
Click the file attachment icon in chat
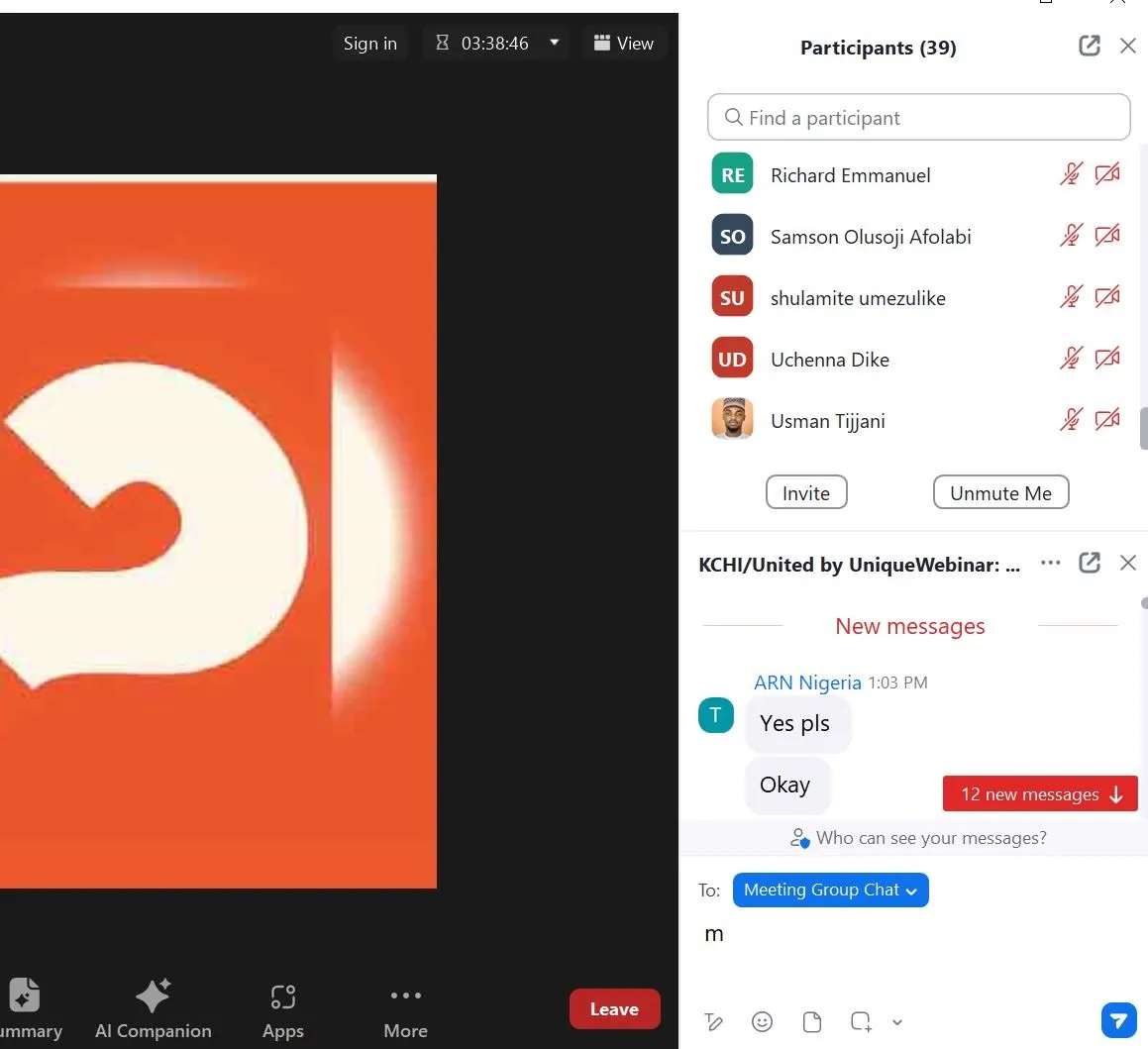[811, 1022]
